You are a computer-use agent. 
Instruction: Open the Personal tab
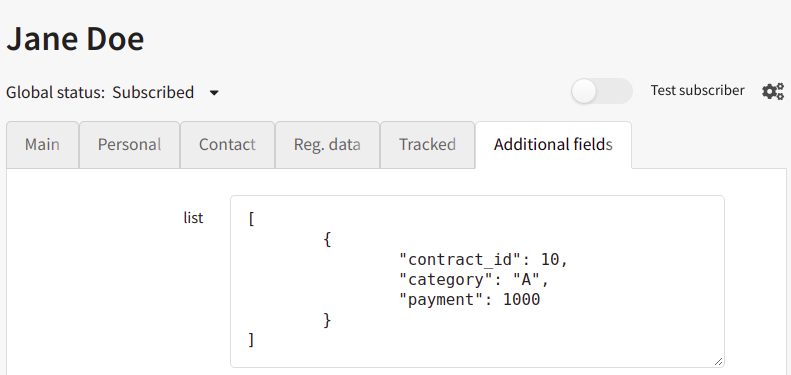129,145
